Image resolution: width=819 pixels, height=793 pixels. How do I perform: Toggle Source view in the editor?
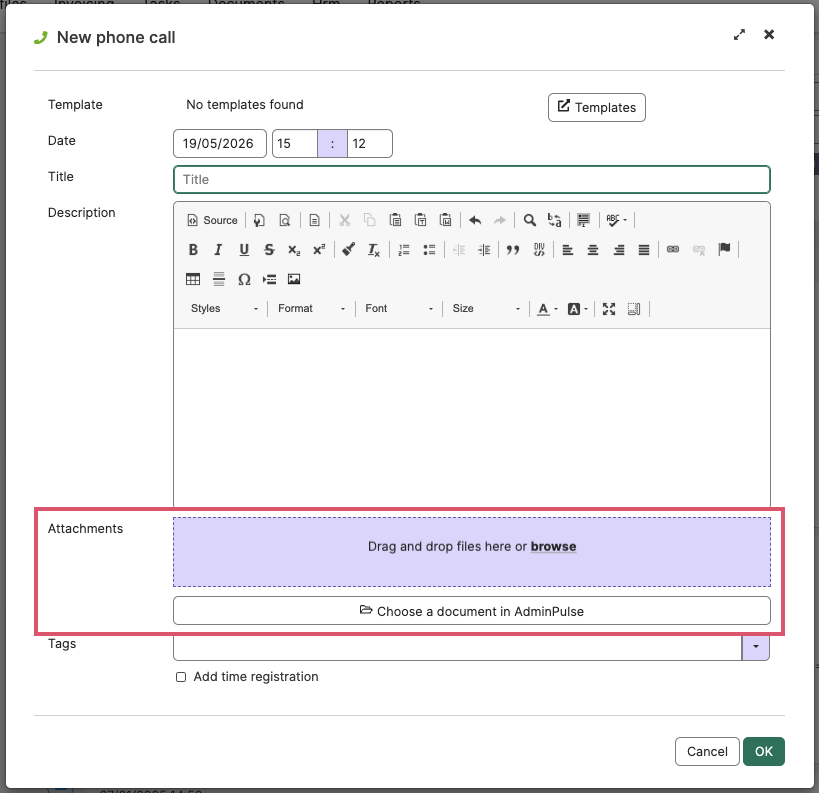click(x=212, y=220)
